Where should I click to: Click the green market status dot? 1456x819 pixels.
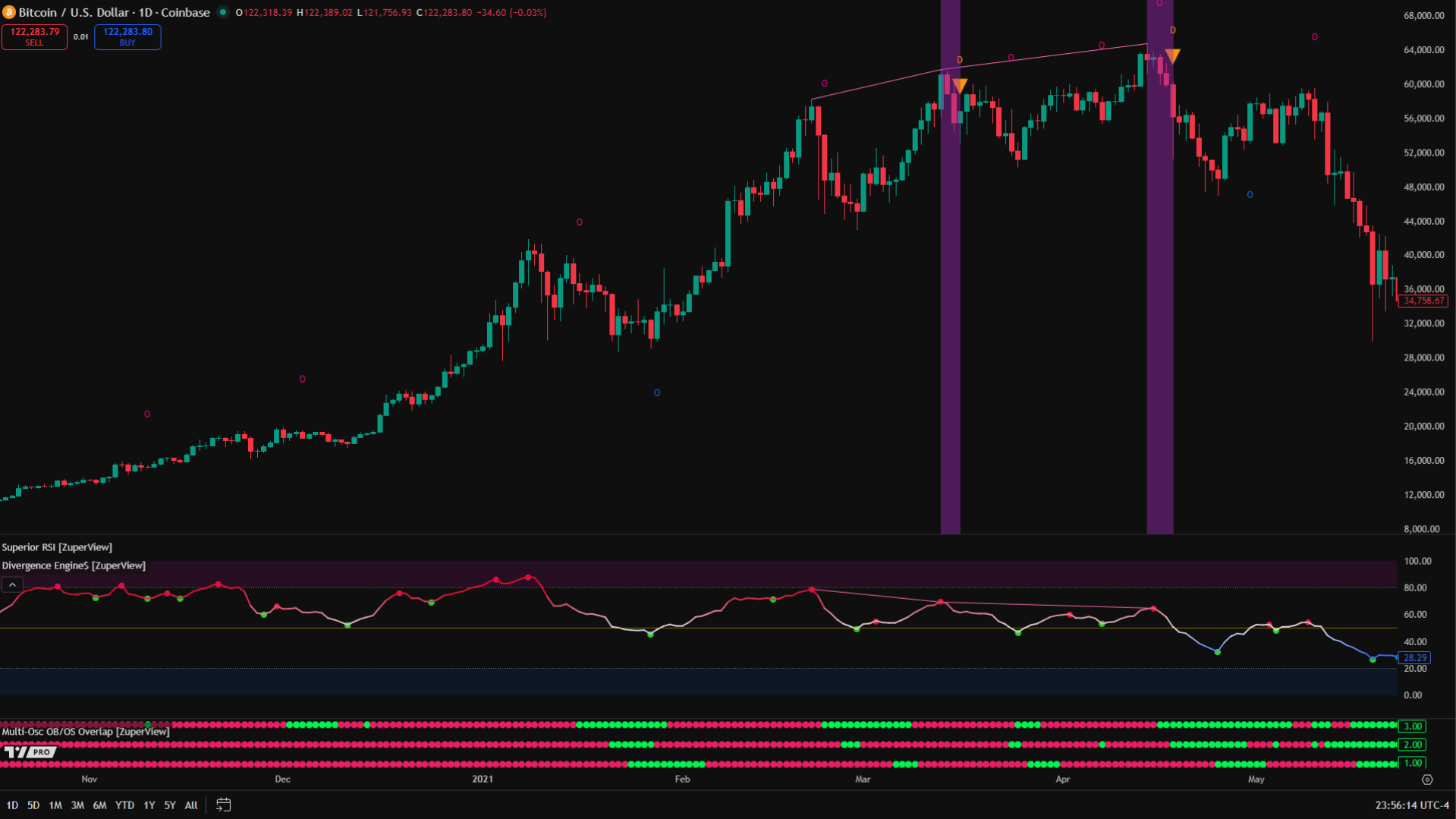222,12
